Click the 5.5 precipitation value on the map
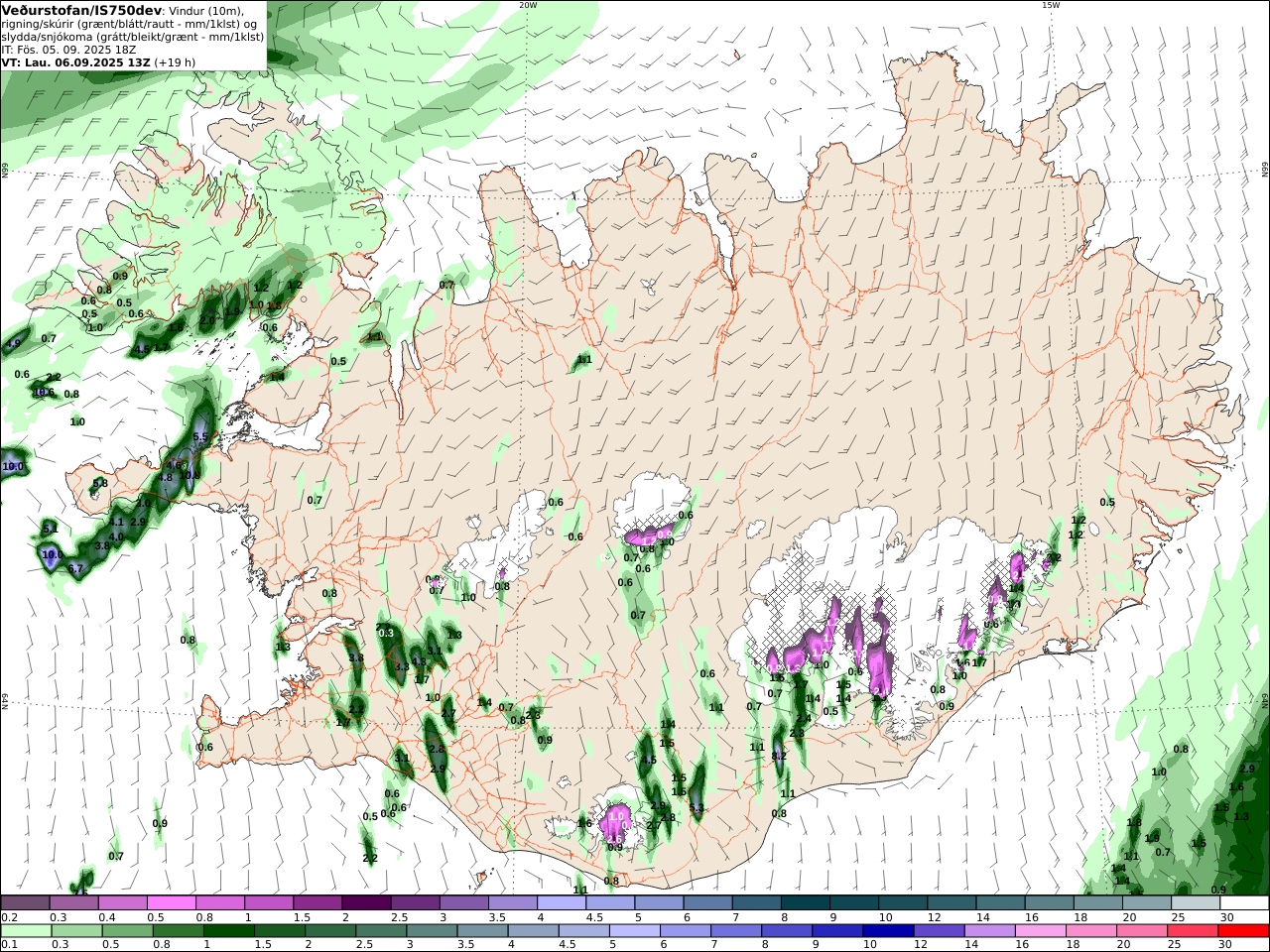This screenshot has height=952, width=1270. point(199,436)
